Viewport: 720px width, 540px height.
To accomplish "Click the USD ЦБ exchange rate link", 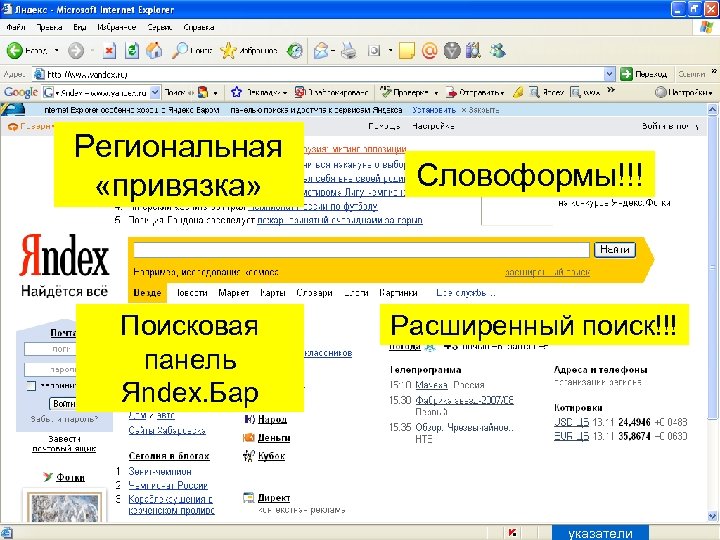I will click(x=571, y=422).
